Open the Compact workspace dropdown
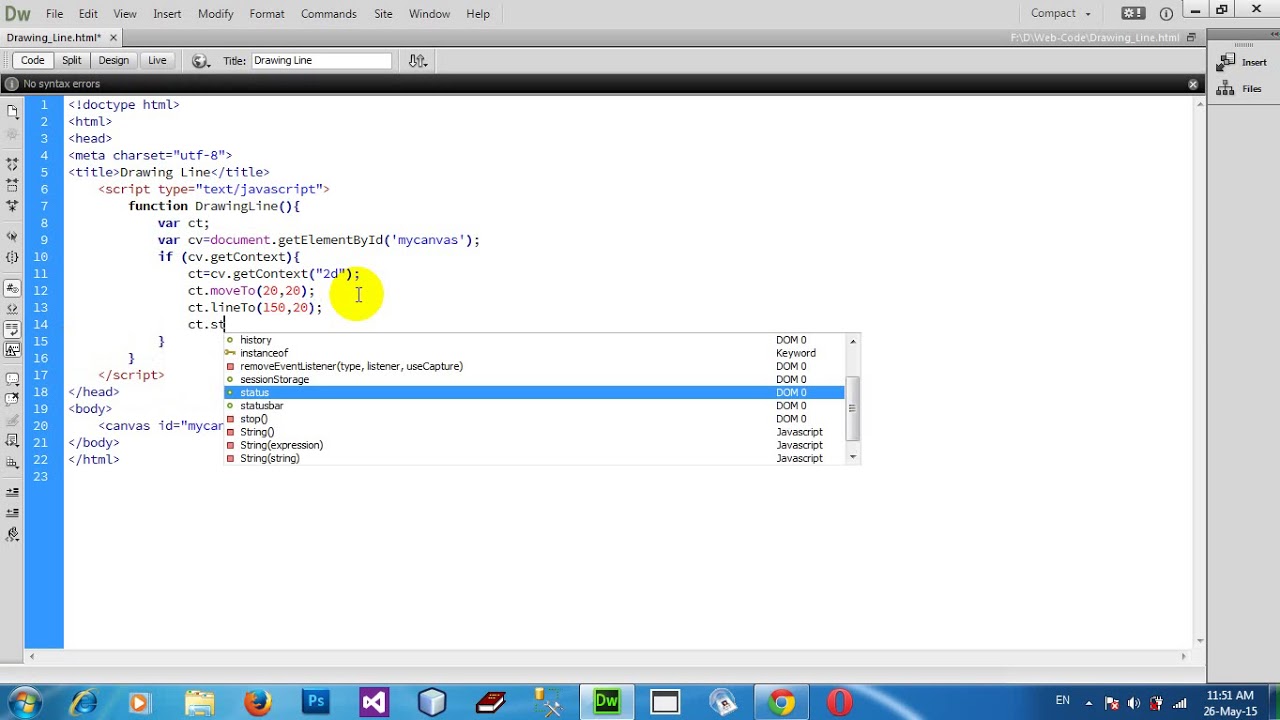This screenshot has width=1280, height=720. [1060, 13]
